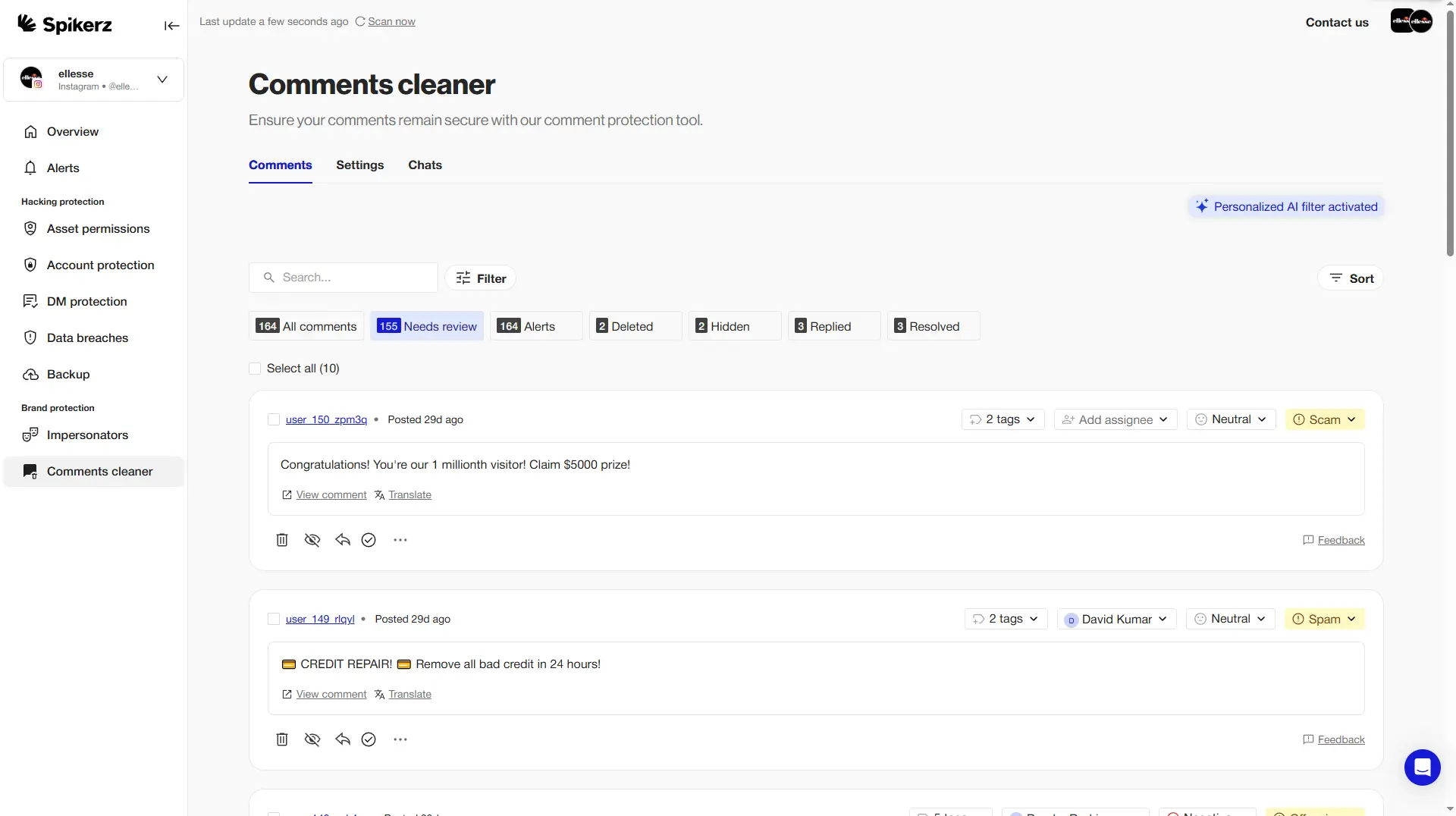This screenshot has height=816, width=1456.
Task: Hide the CREDIT REPAIR comment
Action: pyautogui.click(x=312, y=739)
